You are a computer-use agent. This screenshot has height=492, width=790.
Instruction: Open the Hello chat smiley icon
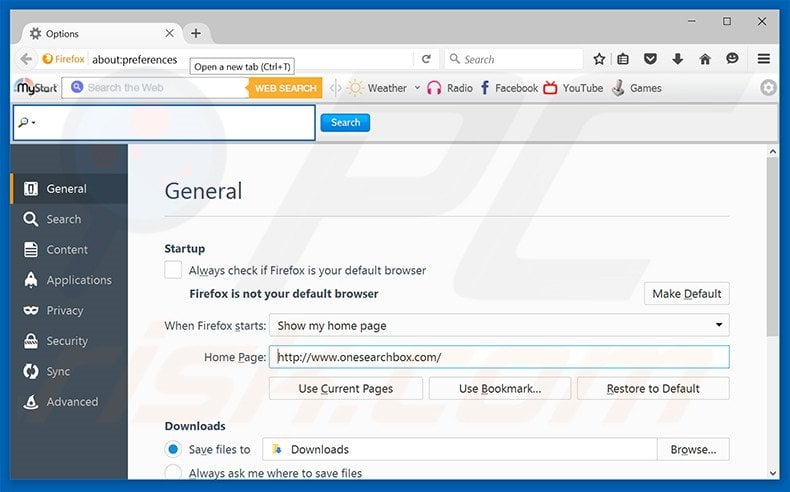[x=732, y=59]
